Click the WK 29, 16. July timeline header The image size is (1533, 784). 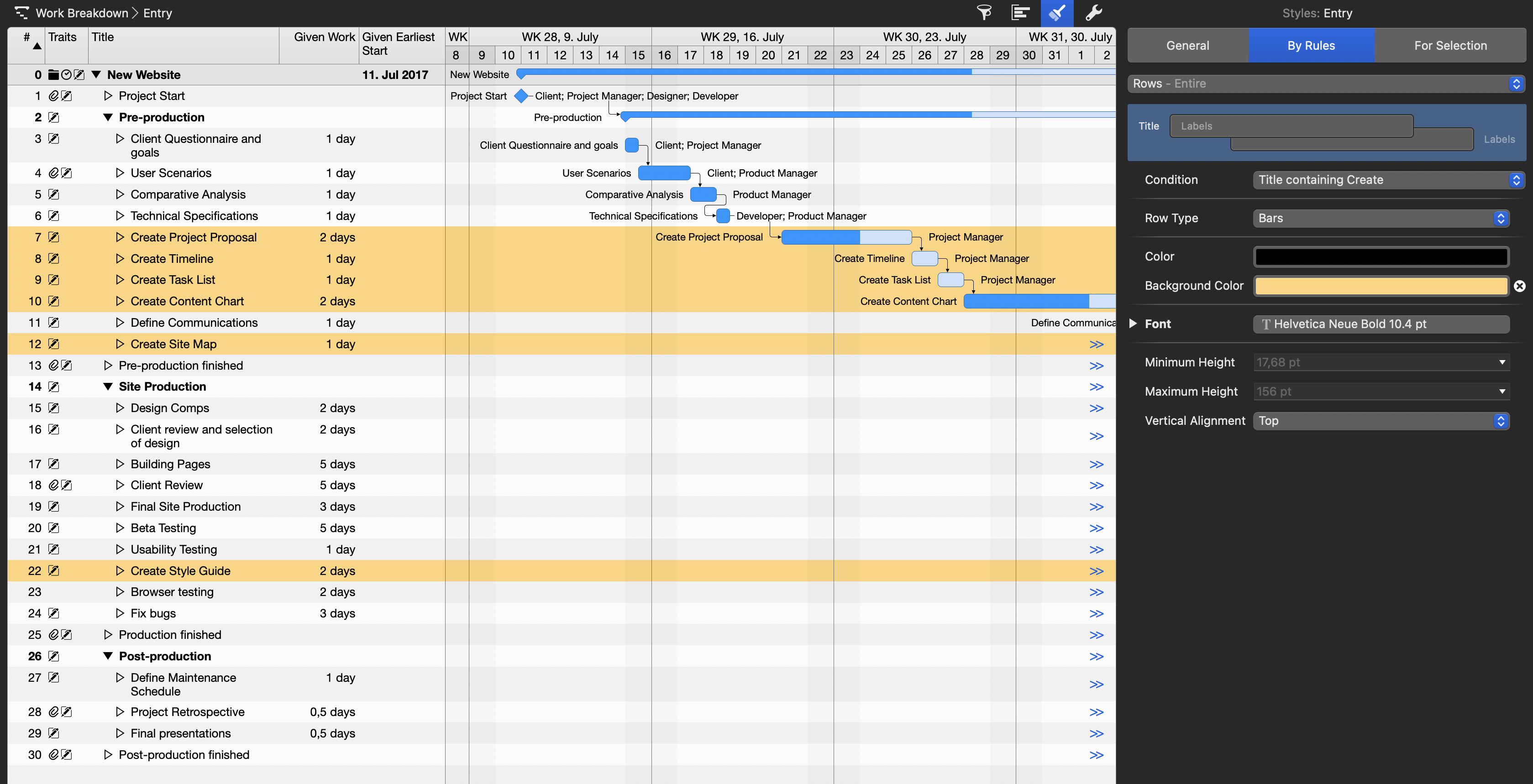742,37
